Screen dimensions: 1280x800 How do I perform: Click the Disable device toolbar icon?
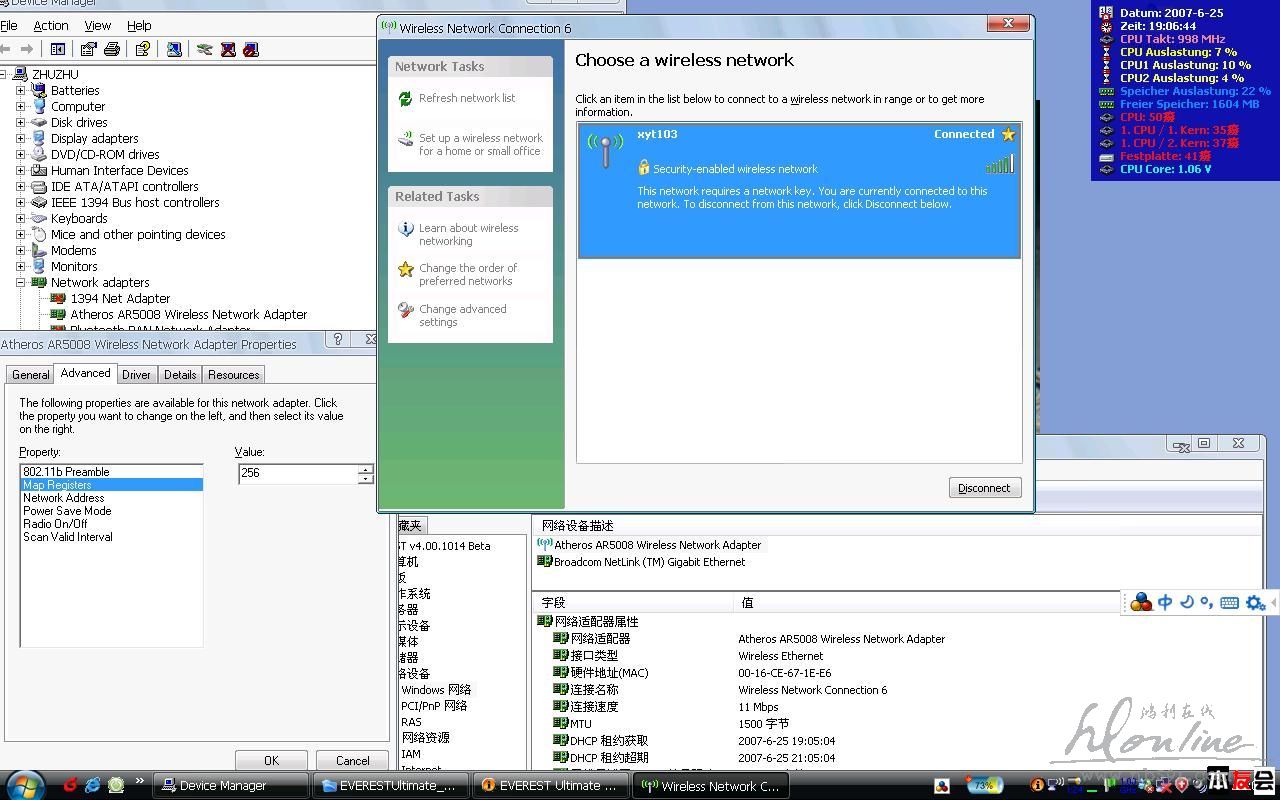point(250,49)
